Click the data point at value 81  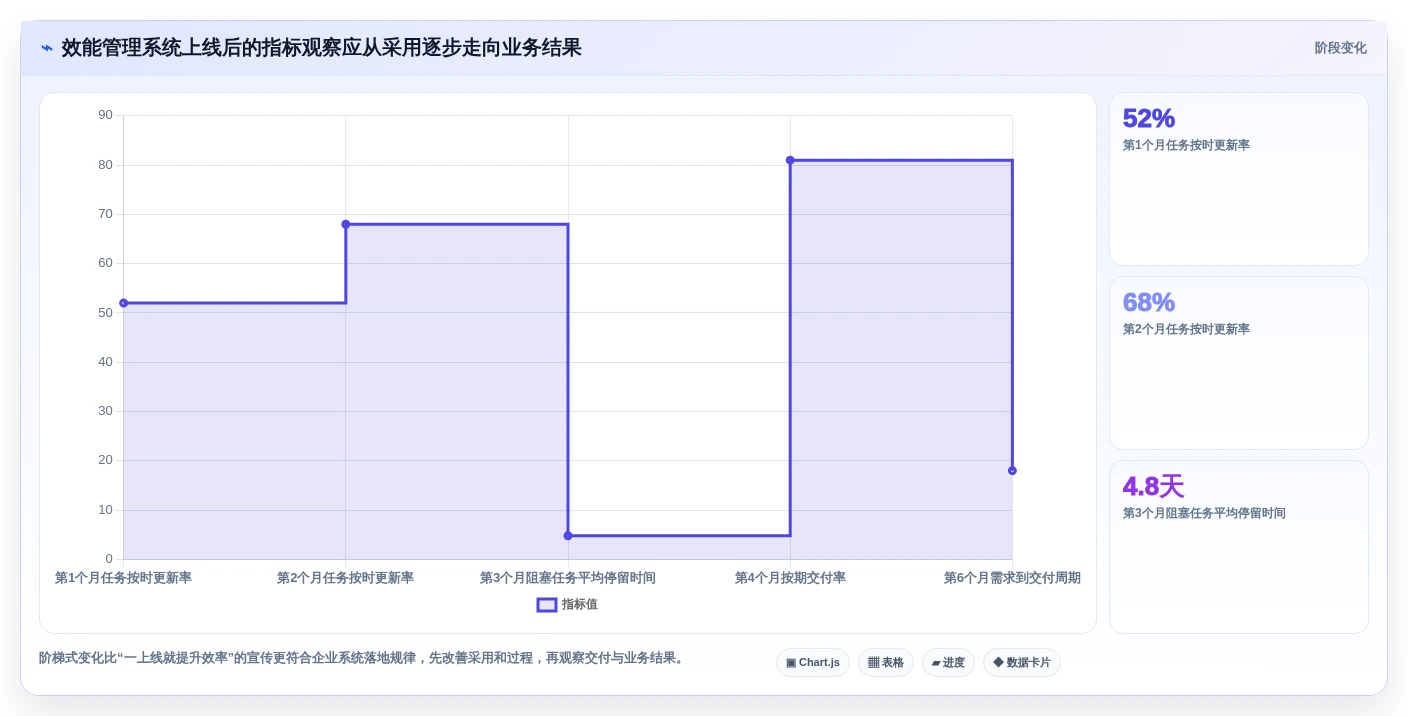click(x=790, y=160)
